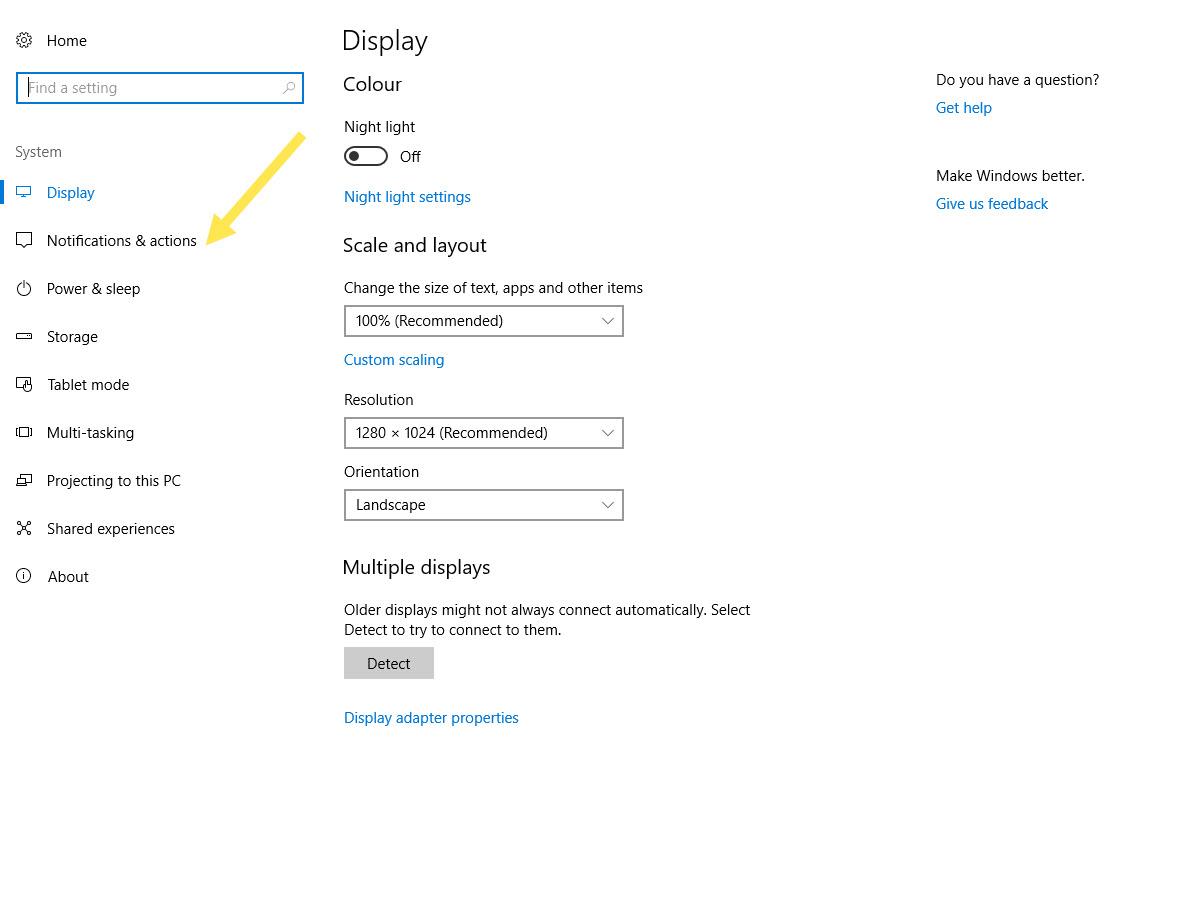
Task: Click Give us feedback link
Action: click(x=992, y=204)
